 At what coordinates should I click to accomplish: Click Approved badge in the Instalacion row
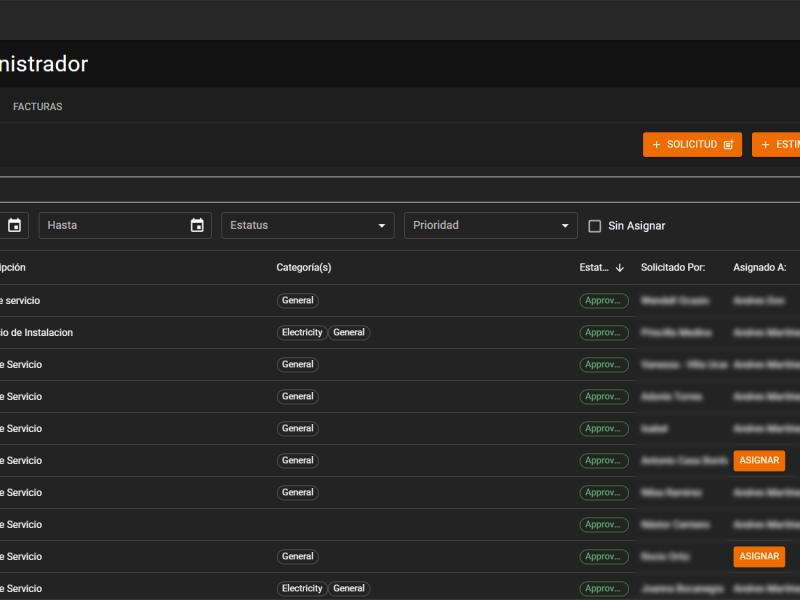tap(604, 333)
